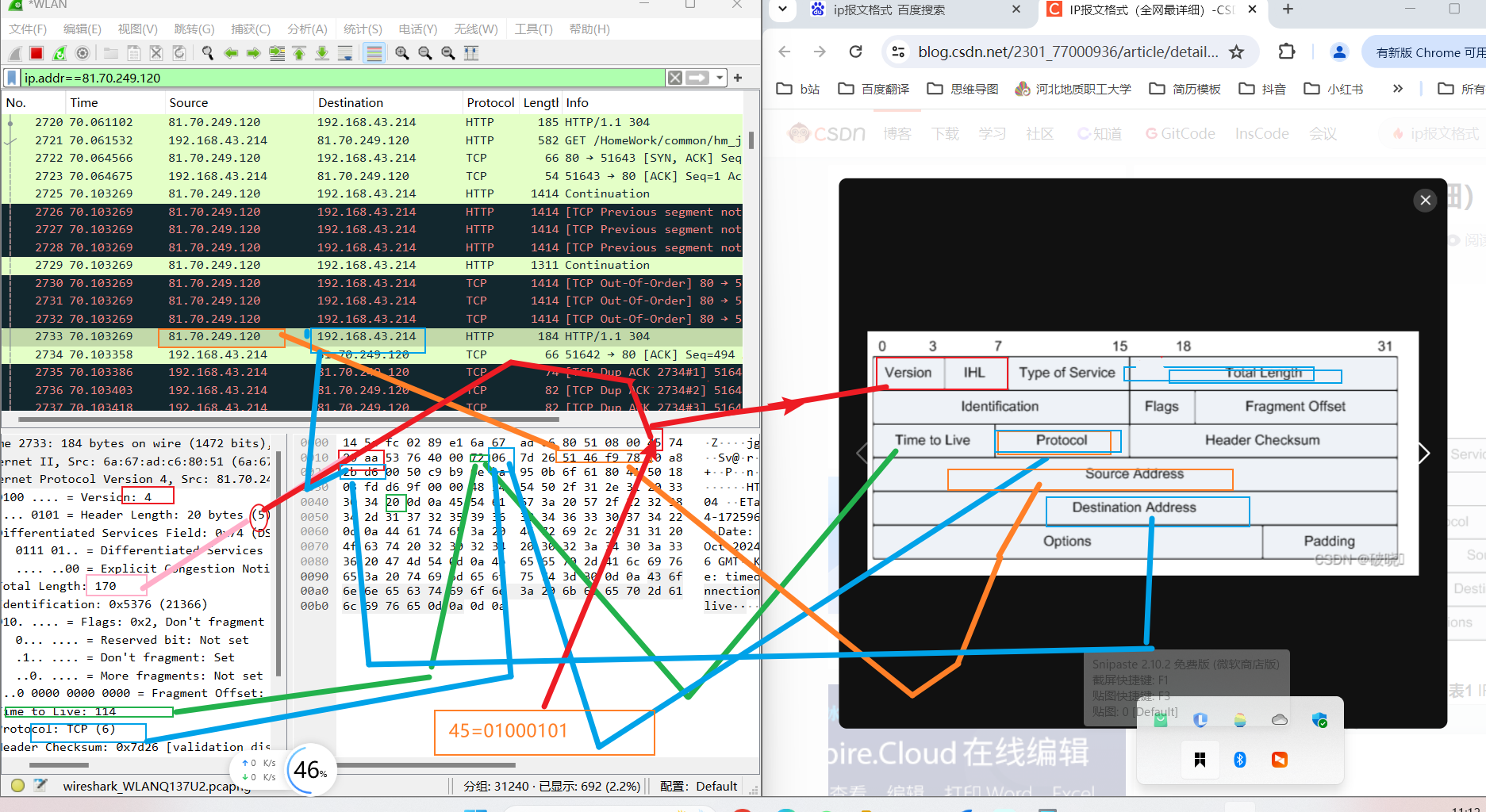Zoom out the Wireshark text
Image resolution: width=1486 pixels, height=812 pixels.
(x=425, y=53)
